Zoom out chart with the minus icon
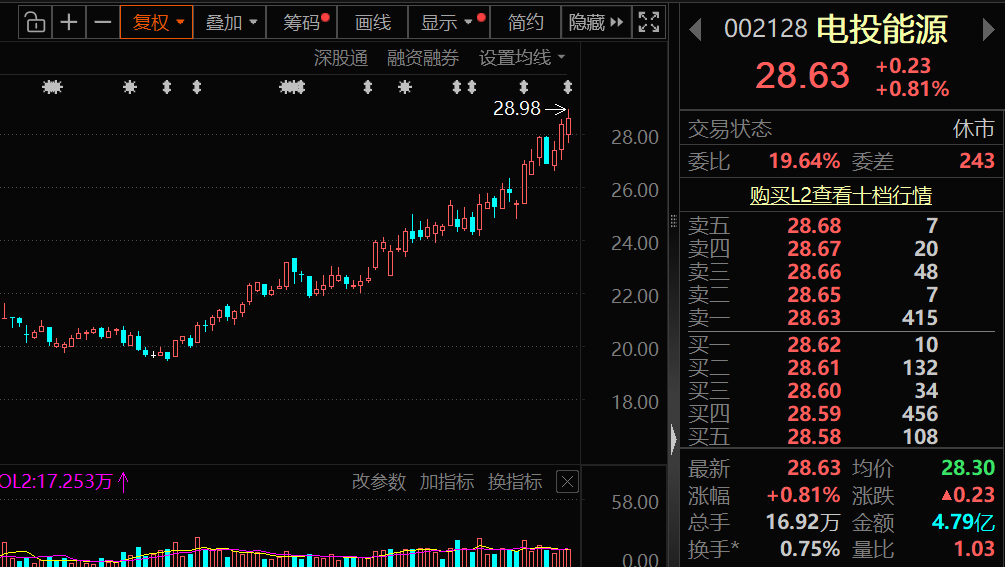Image resolution: width=1005 pixels, height=567 pixels. (x=102, y=22)
